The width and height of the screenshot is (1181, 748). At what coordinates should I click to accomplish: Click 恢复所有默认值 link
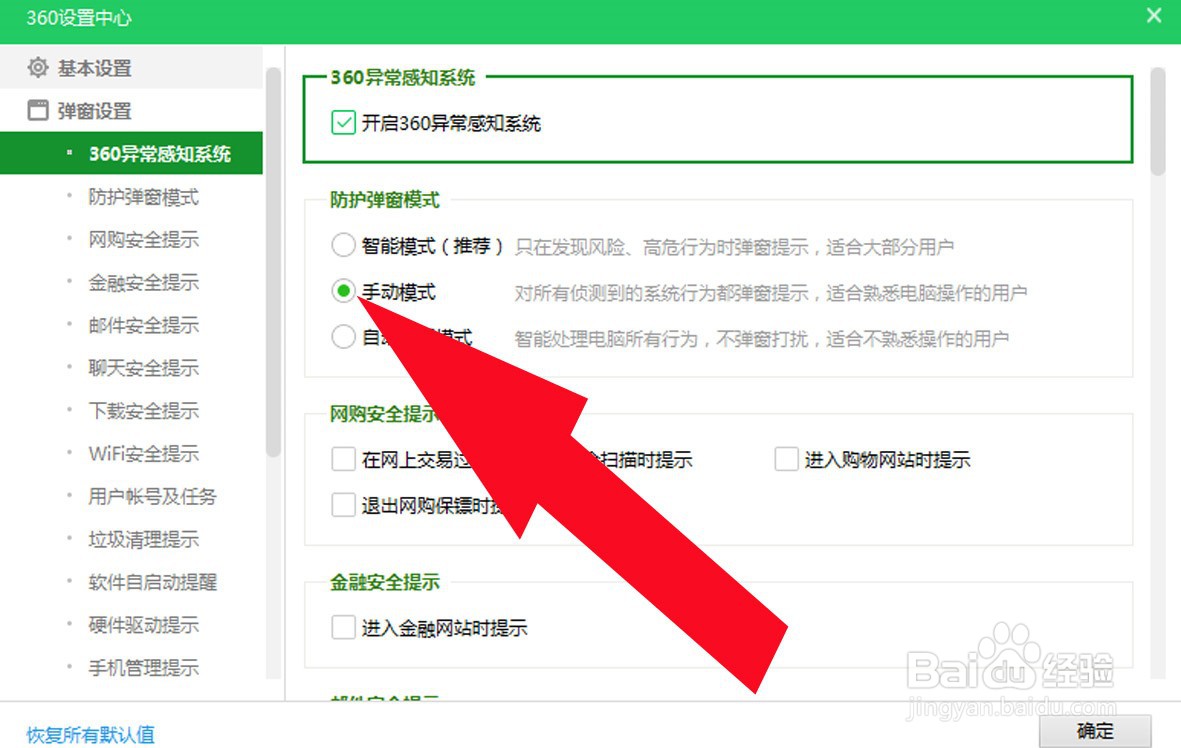[90, 734]
